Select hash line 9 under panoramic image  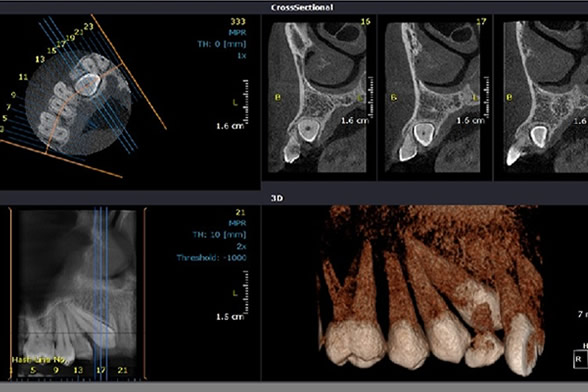click(56, 371)
